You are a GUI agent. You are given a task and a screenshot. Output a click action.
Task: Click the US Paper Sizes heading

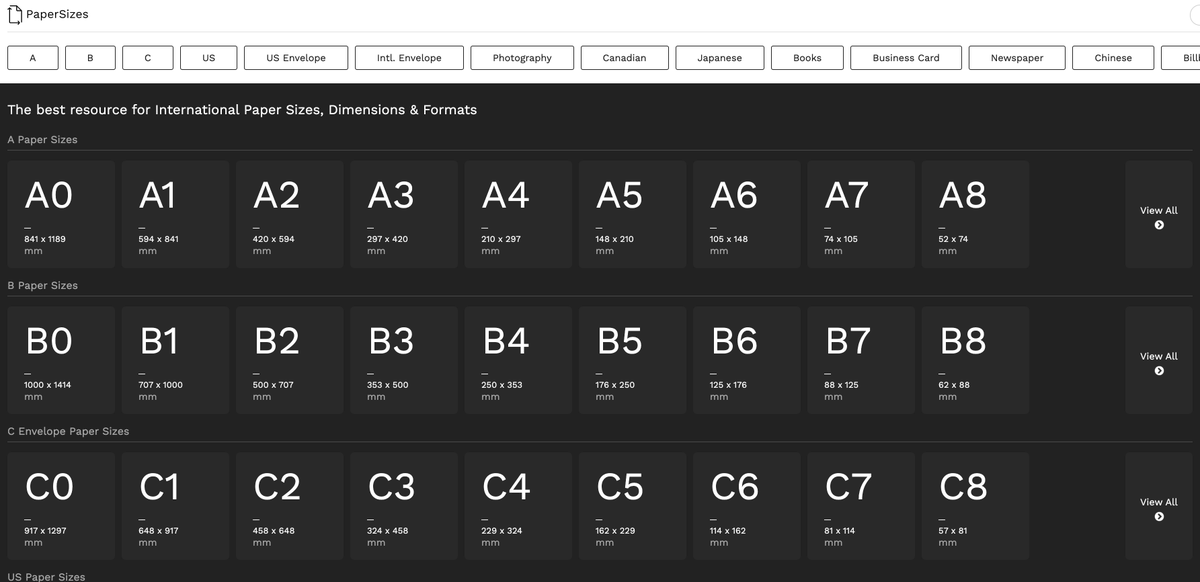46,577
